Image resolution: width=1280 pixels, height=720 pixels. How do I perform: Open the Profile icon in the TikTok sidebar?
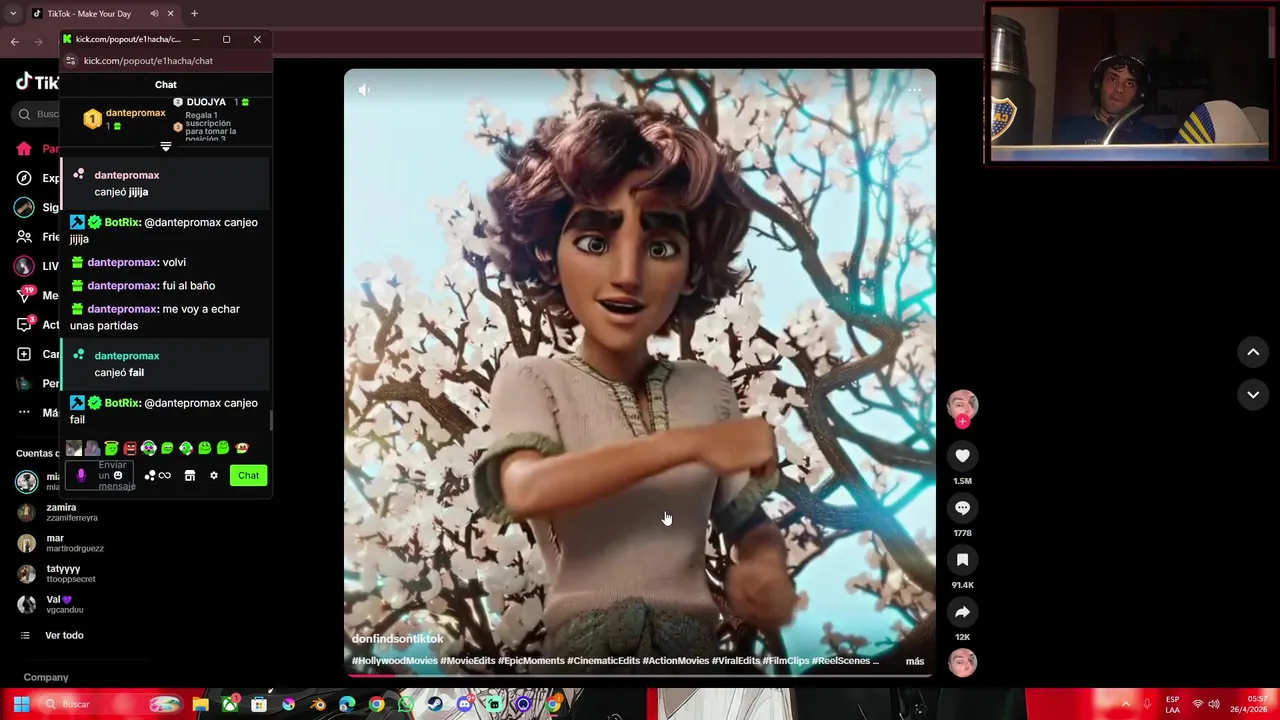24,383
